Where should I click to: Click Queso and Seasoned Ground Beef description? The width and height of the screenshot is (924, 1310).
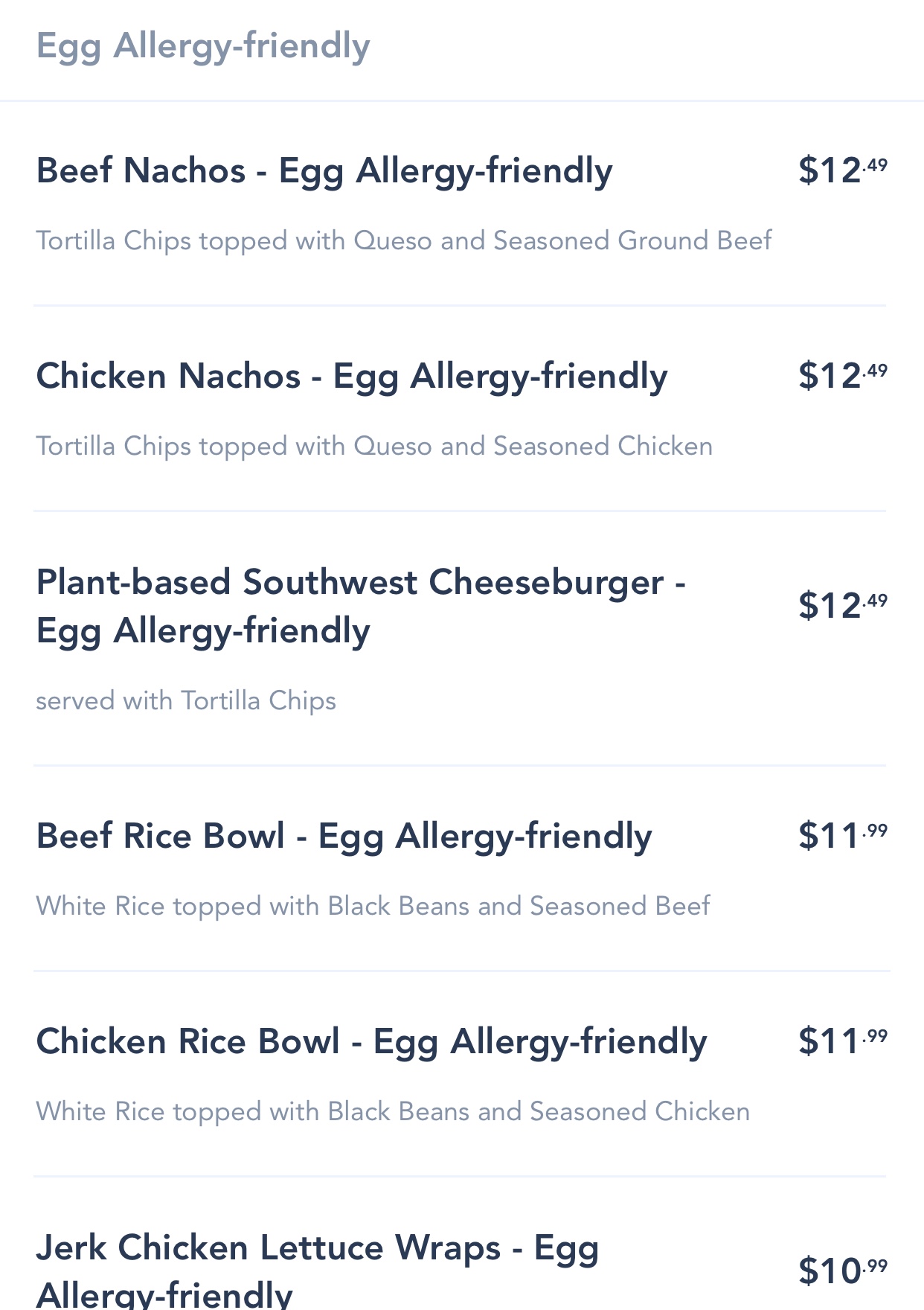tap(404, 241)
